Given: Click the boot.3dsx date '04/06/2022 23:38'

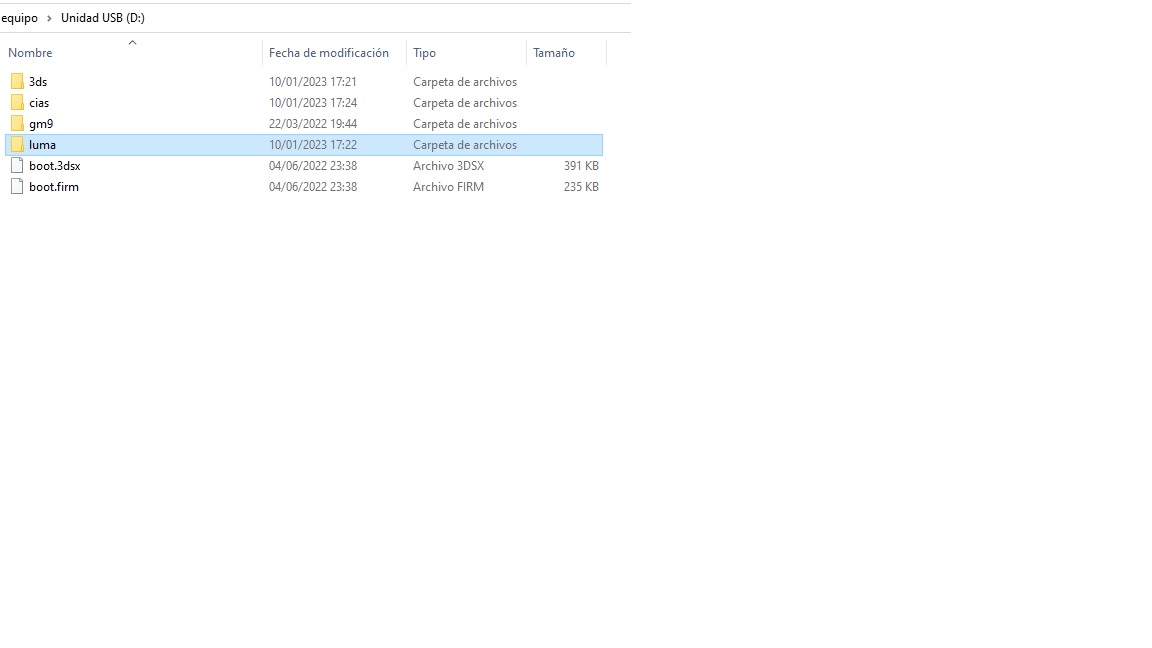Looking at the screenshot, I should tap(313, 166).
